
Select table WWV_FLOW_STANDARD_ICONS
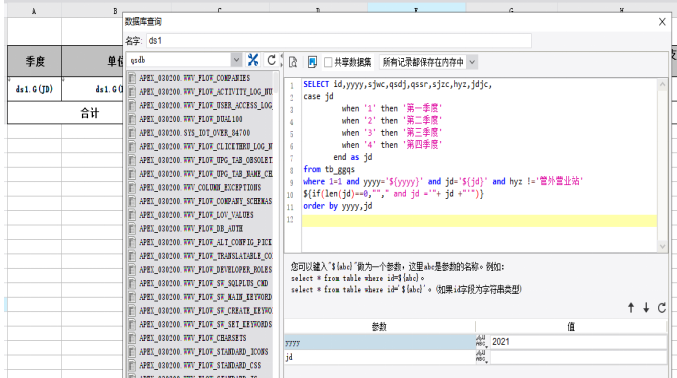203,352
